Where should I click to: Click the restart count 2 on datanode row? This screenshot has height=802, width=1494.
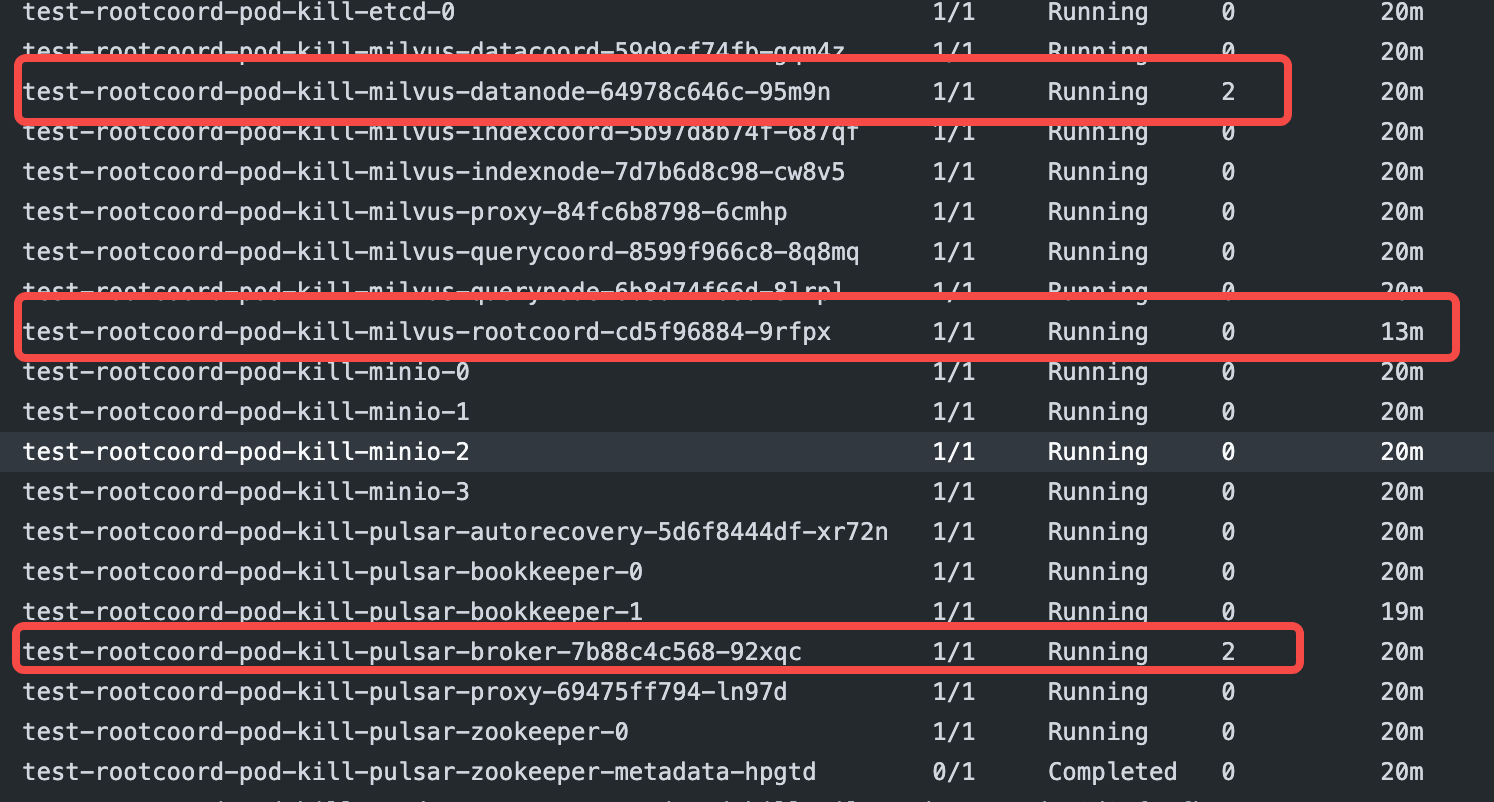[x=1229, y=91]
